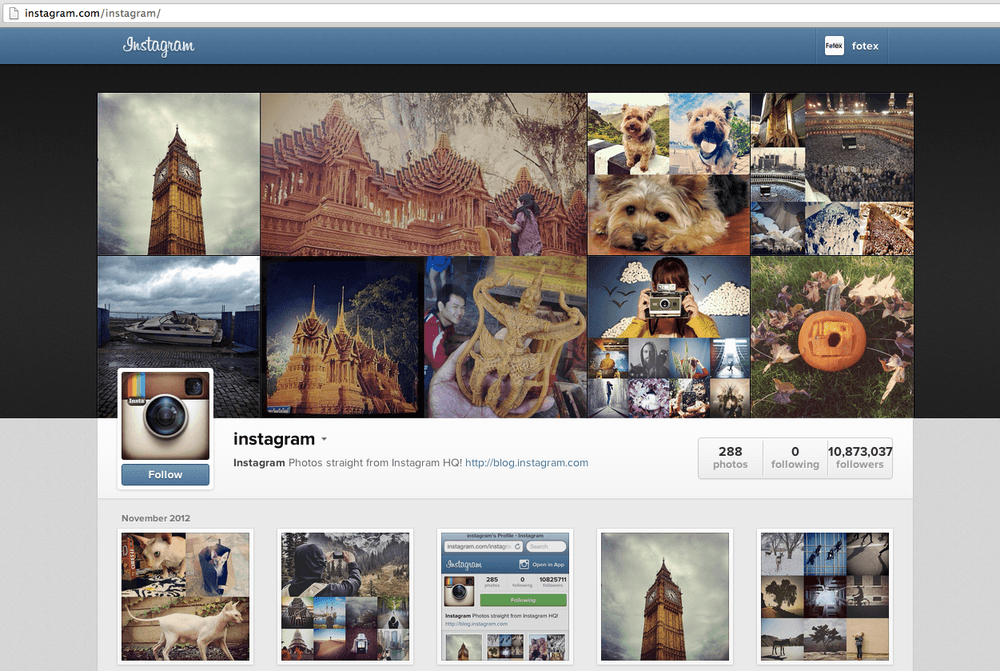Click the carved Instagram pumpkin photo
Image resolution: width=1000 pixels, height=671 pixels.
pyautogui.click(x=832, y=337)
